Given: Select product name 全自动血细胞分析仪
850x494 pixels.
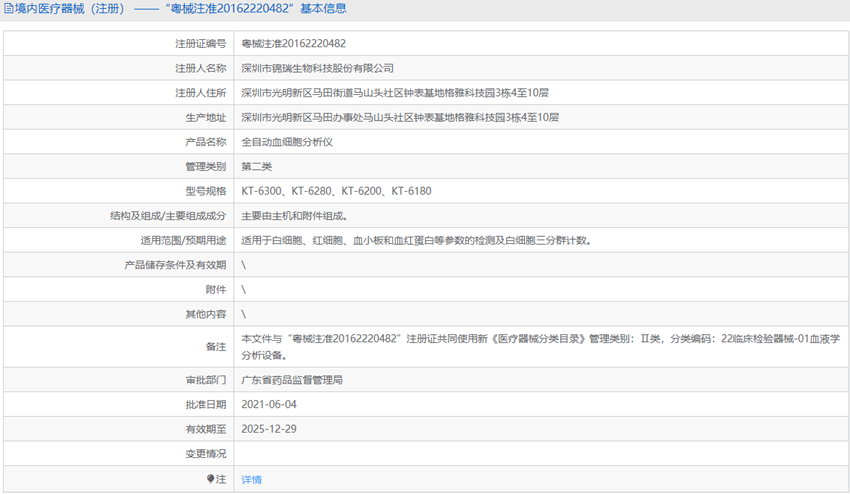Looking at the screenshot, I should click(x=287, y=142).
